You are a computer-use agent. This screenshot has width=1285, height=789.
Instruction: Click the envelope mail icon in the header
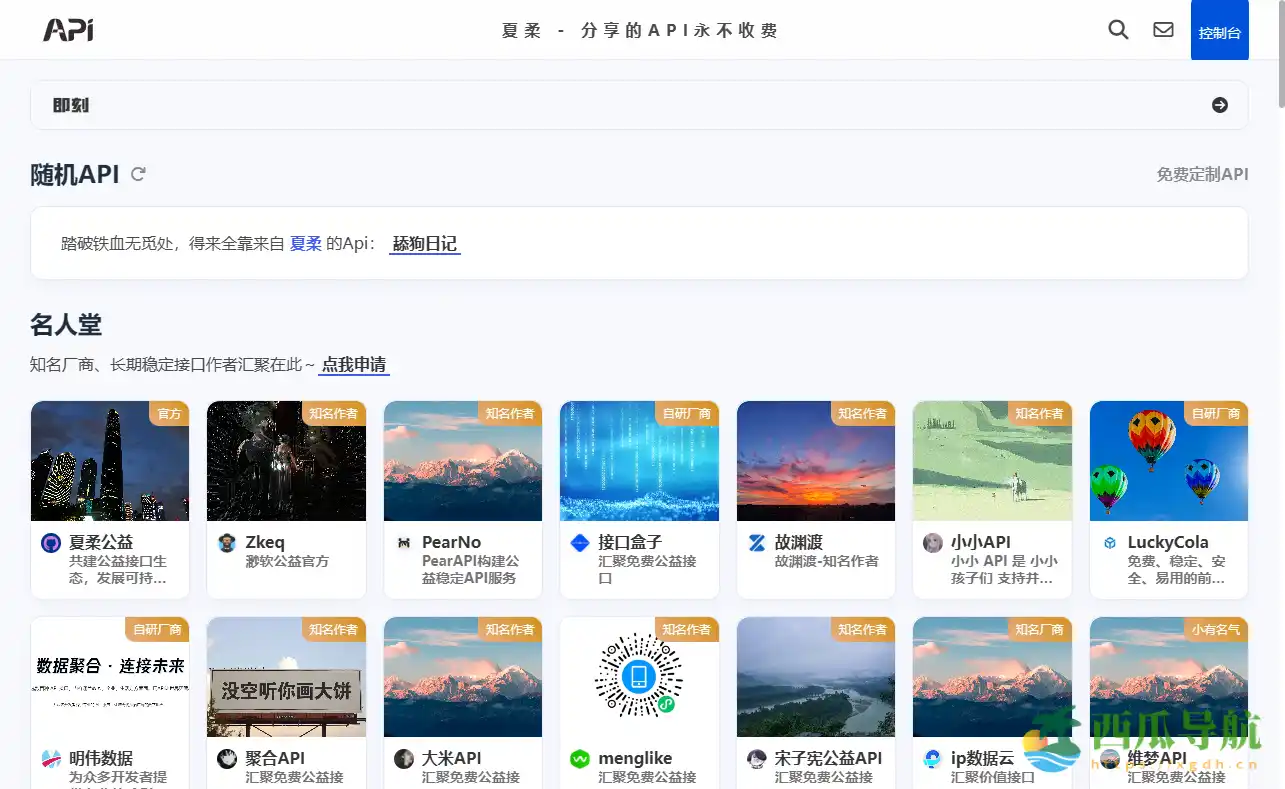click(x=1163, y=30)
